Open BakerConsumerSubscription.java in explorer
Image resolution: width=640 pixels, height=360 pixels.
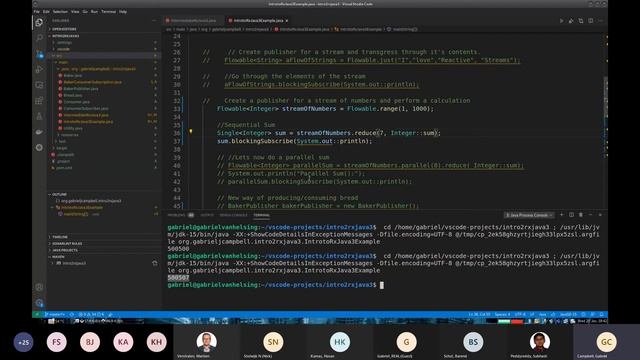pyautogui.click(x=93, y=82)
